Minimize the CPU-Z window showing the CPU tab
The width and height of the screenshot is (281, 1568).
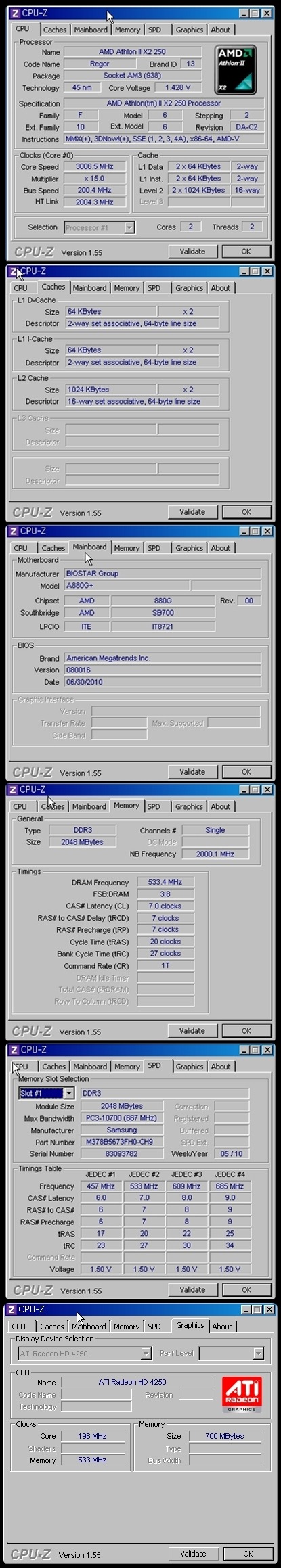point(244,13)
